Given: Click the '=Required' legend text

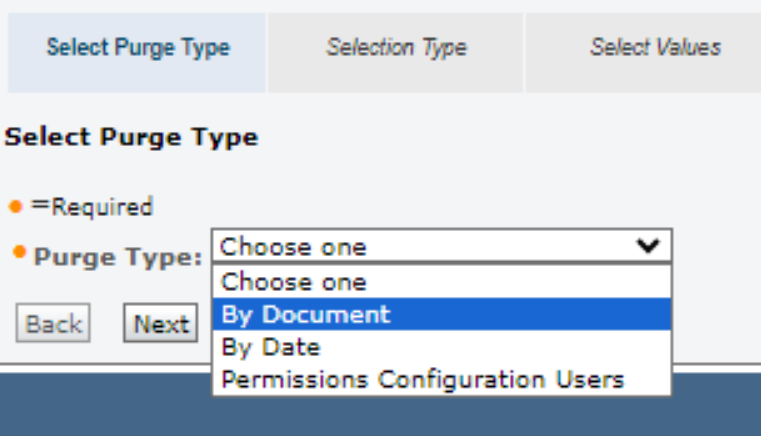Looking at the screenshot, I should (92, 208).
